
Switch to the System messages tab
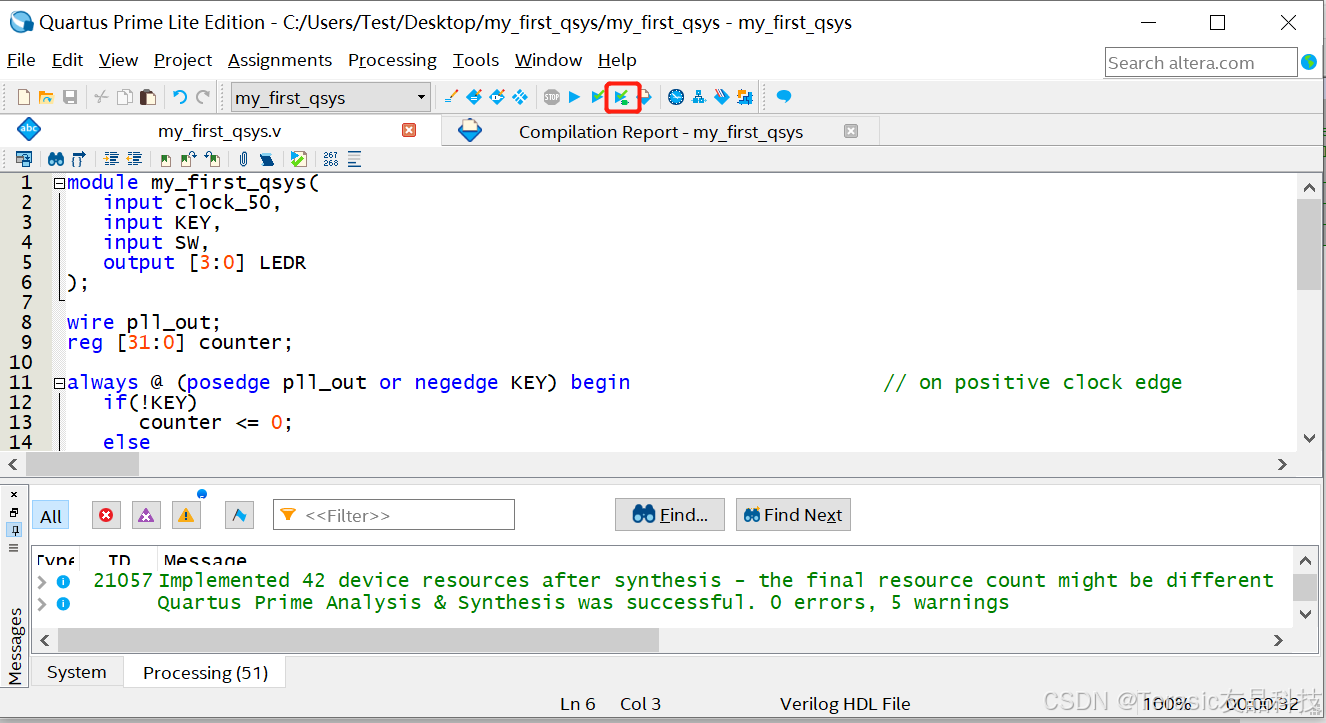coord(76,673)
